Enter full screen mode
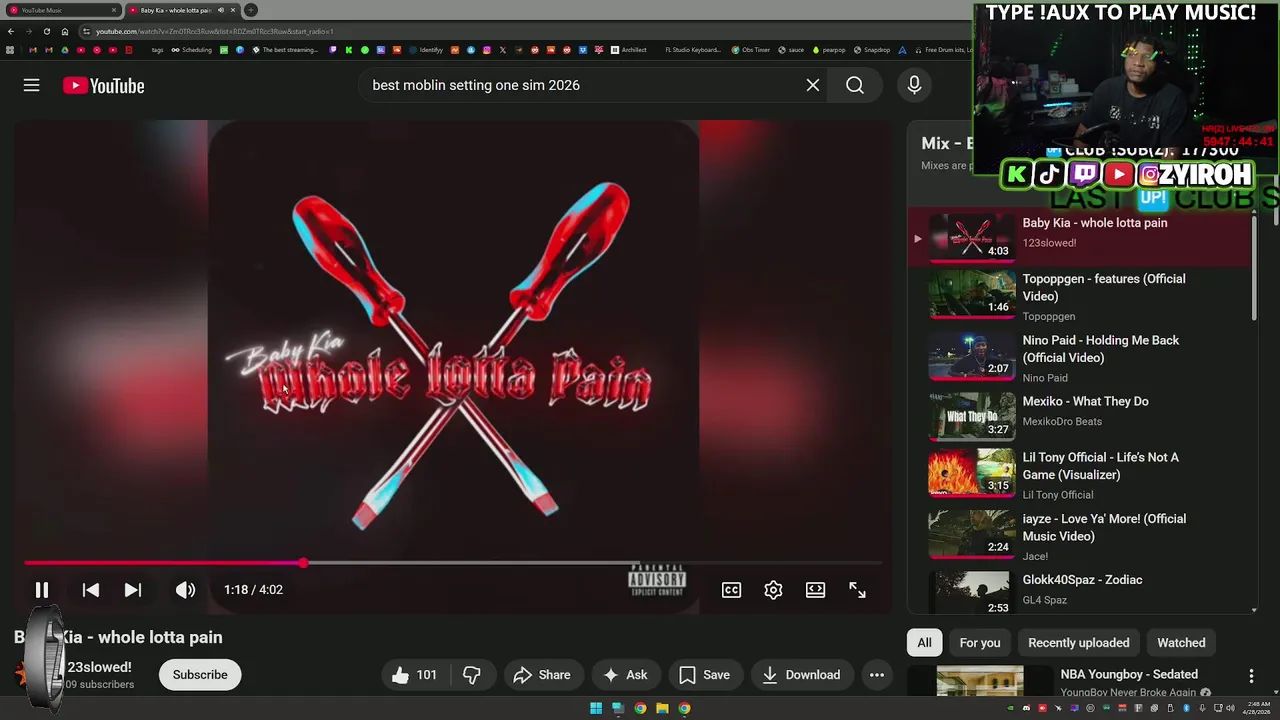This screenshot has width=1280, height=720. pos(857,590)
